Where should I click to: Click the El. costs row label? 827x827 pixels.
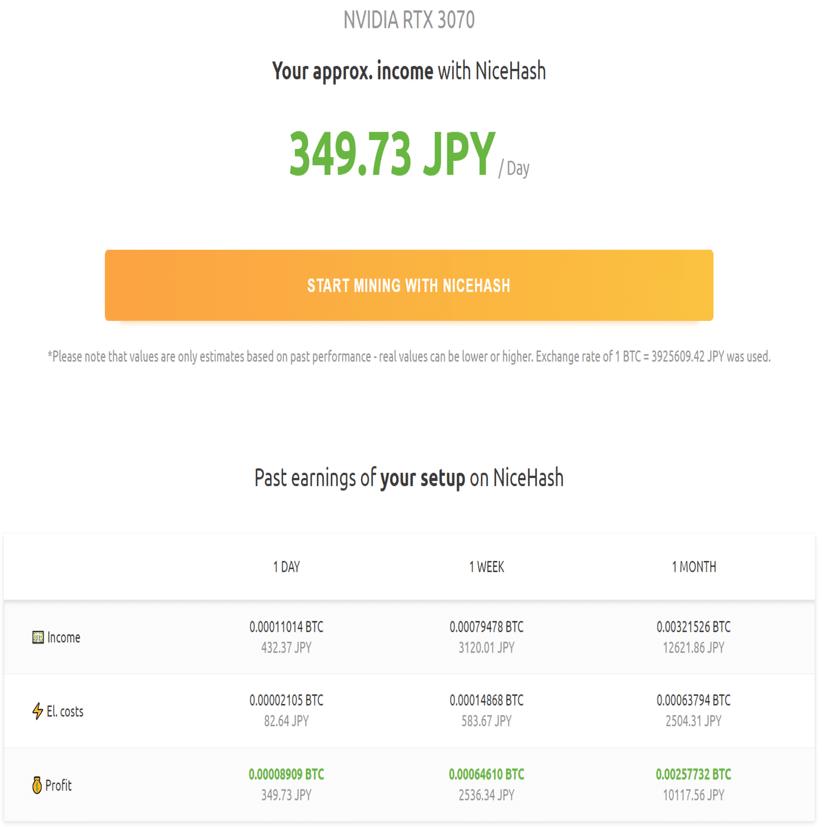(64, 711)
